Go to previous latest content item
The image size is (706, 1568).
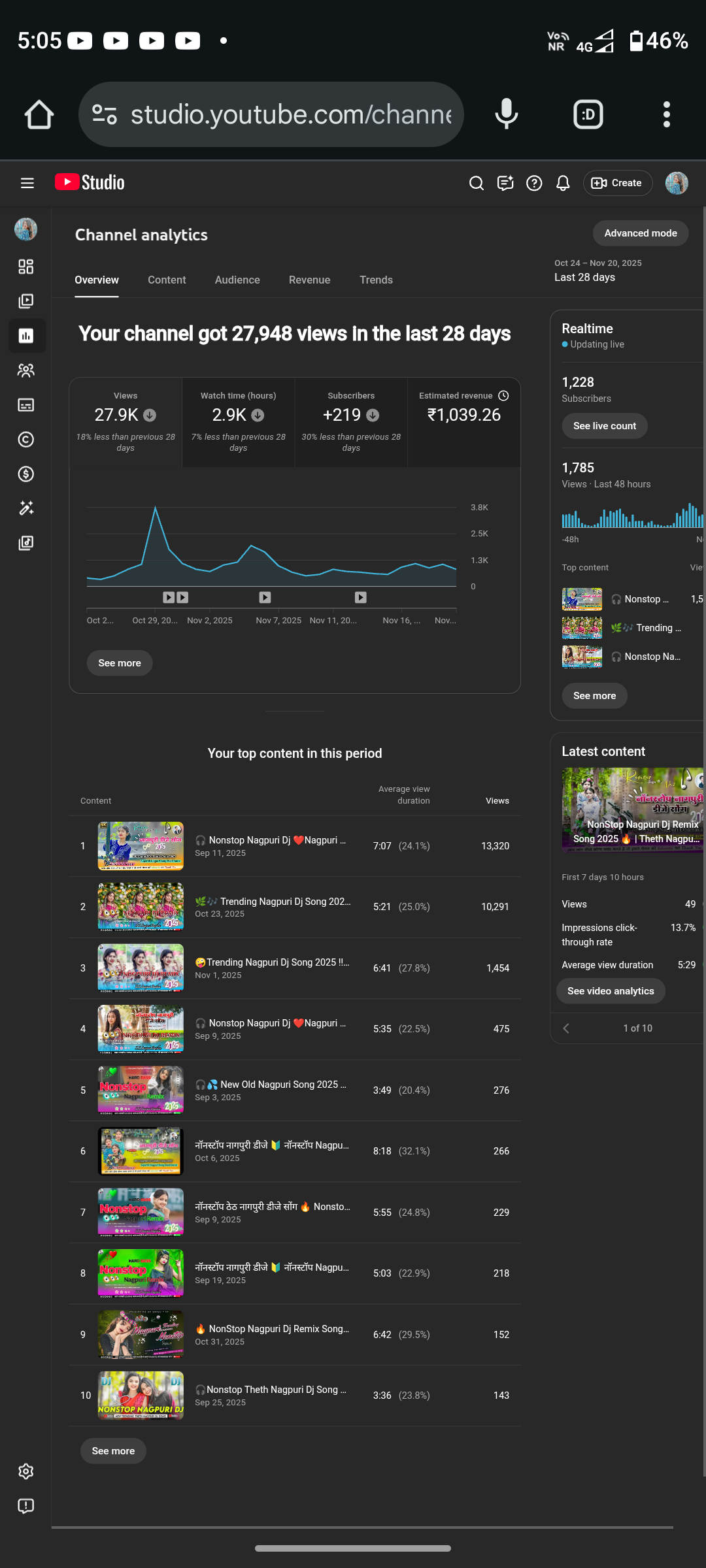tap(566, 1028)
